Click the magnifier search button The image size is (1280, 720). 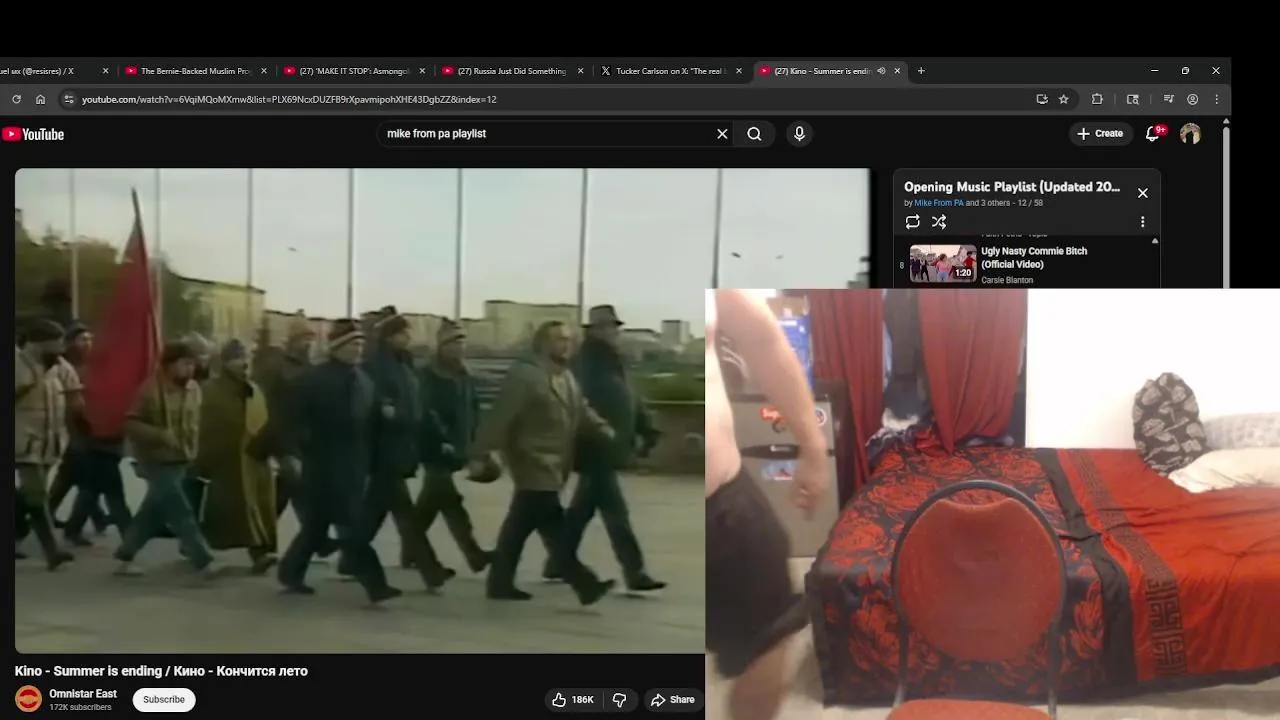click(x=754, y=134)
